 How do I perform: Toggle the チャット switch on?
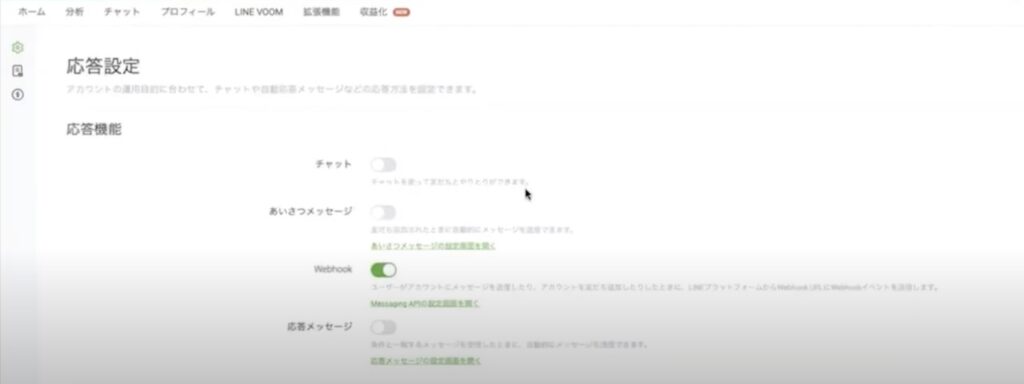[x=383, y=165]
